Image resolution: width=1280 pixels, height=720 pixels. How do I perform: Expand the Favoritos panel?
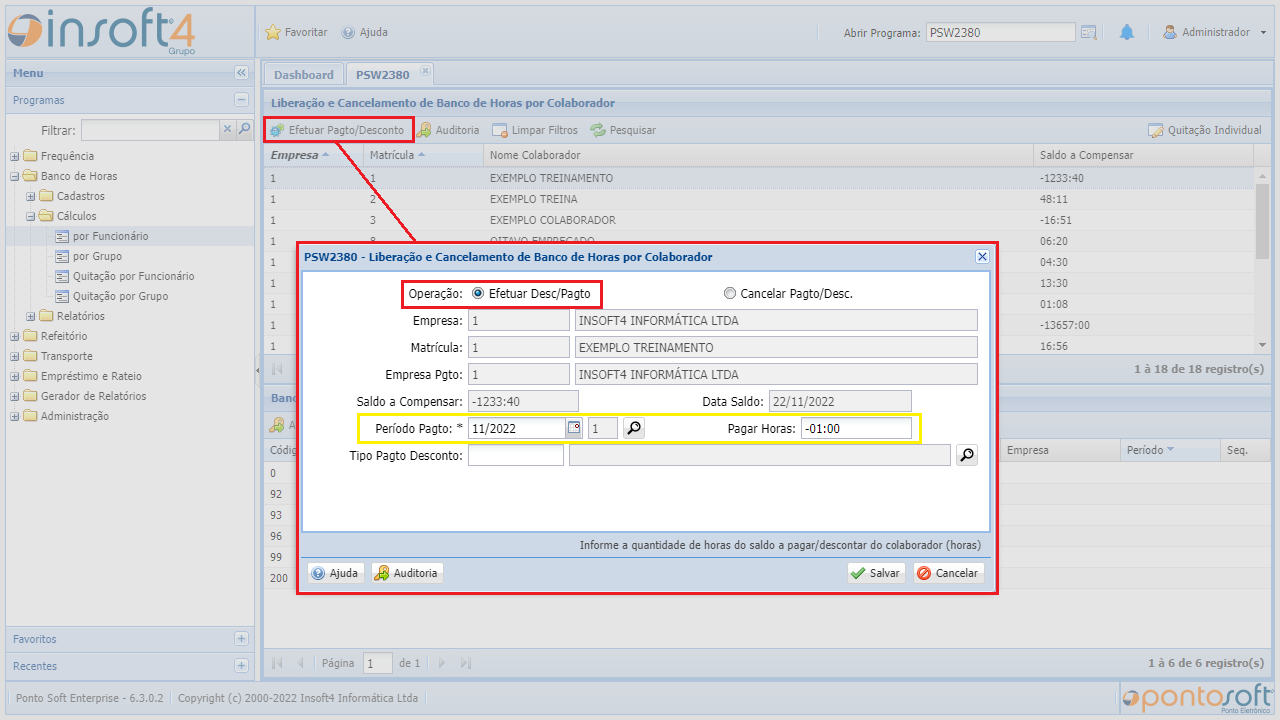(x=241, y=639)
